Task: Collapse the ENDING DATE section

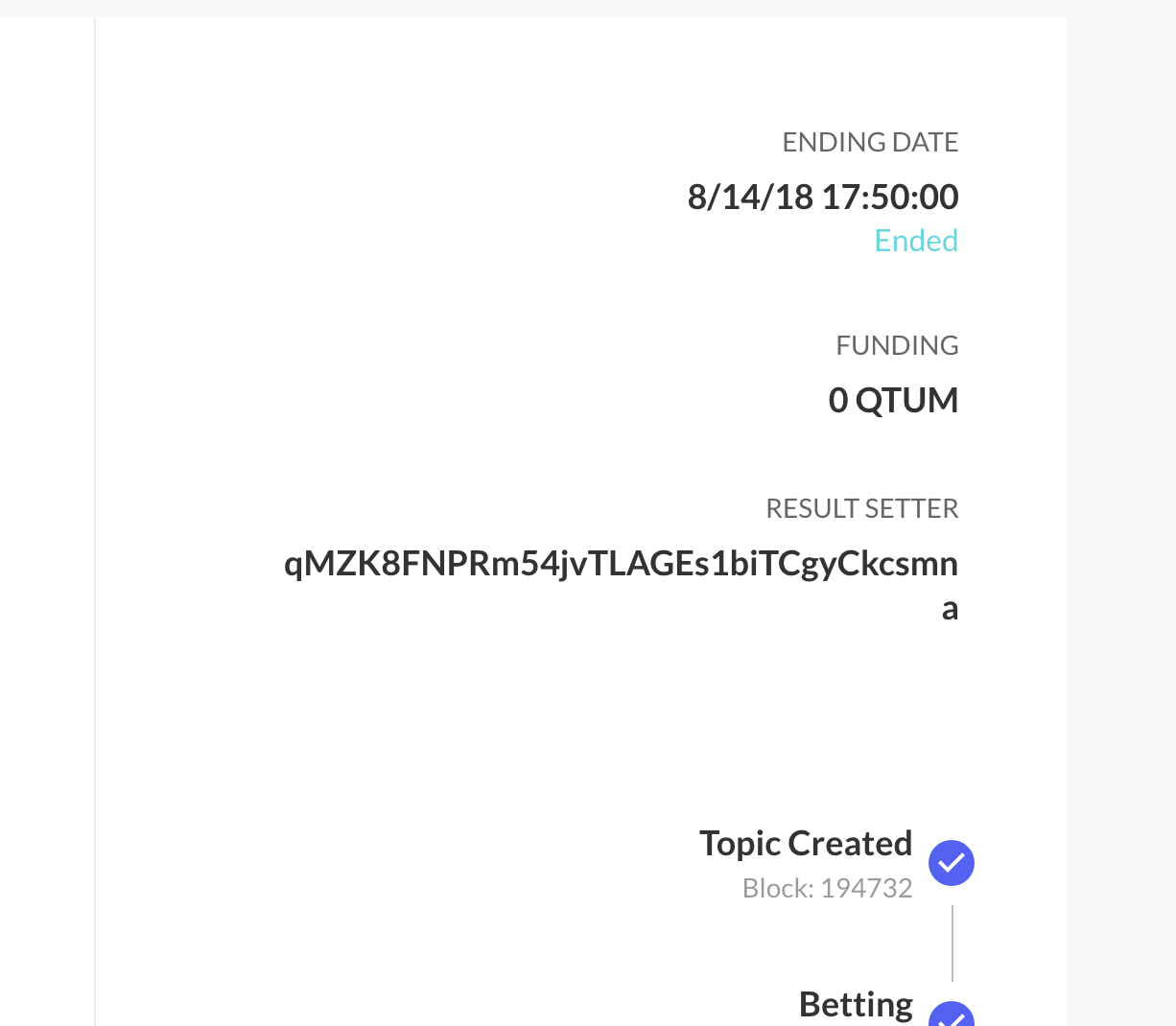Action: 870,141
